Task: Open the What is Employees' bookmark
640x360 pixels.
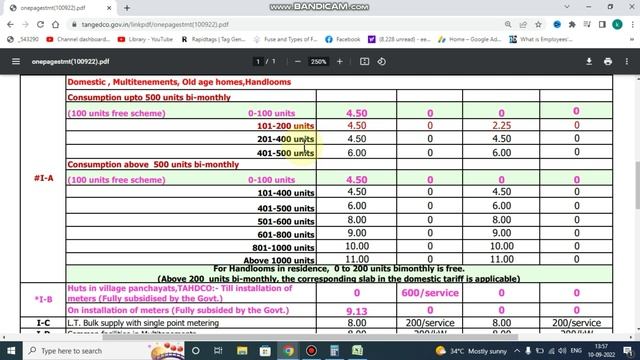Action: [x=541, y=40]
